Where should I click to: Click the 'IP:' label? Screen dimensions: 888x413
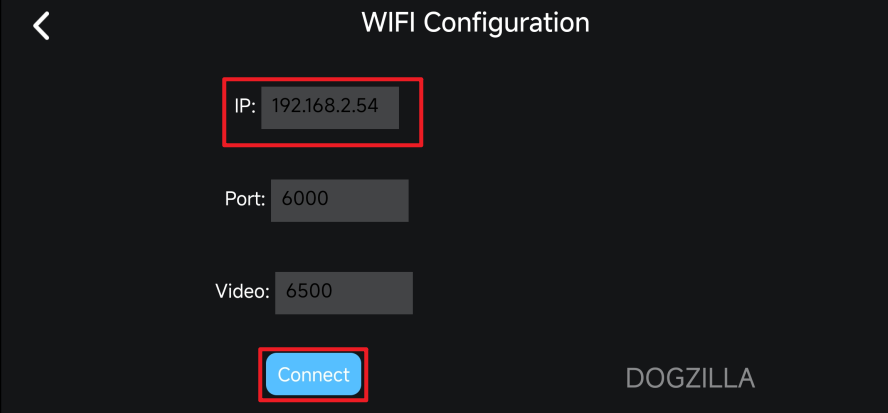click(x=245, y=107)
